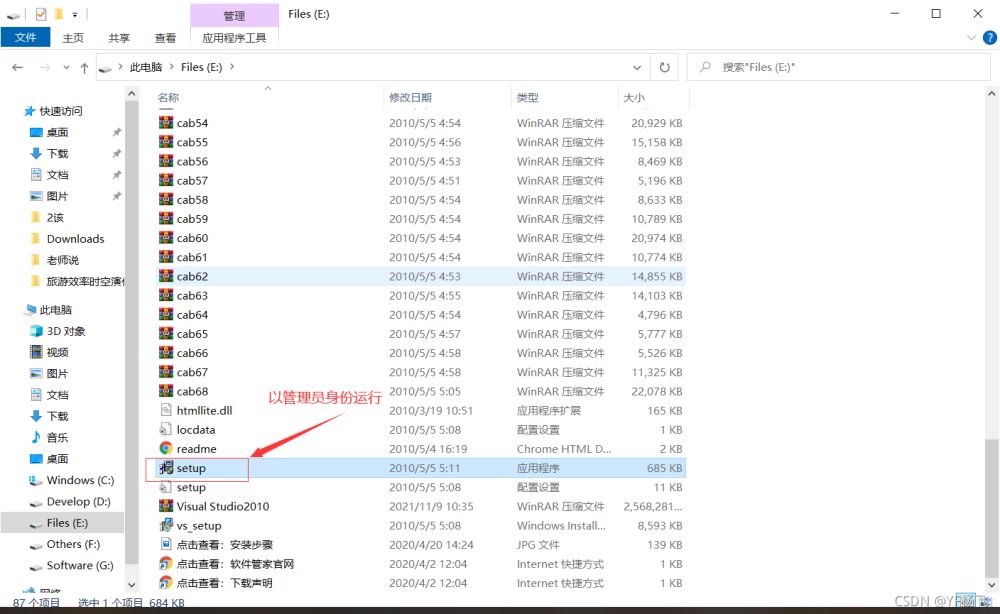Select the cab57 archive icon
1000x614 pixels.
coord(166,180)
